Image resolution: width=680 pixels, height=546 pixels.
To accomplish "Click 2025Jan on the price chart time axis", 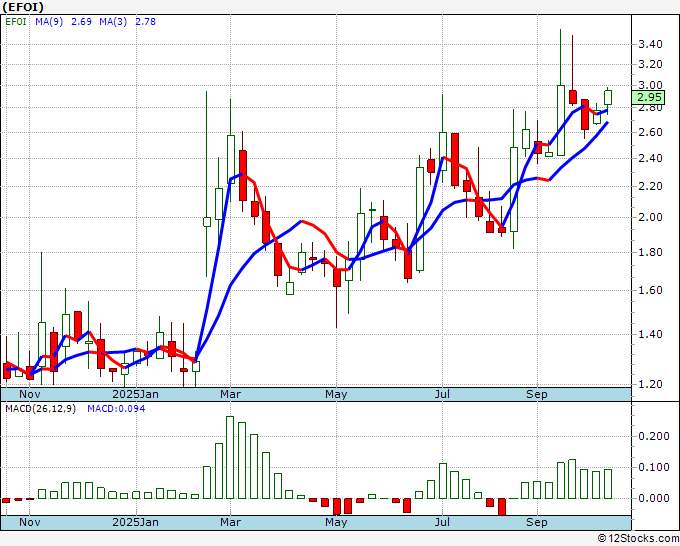I will (135, 394).
